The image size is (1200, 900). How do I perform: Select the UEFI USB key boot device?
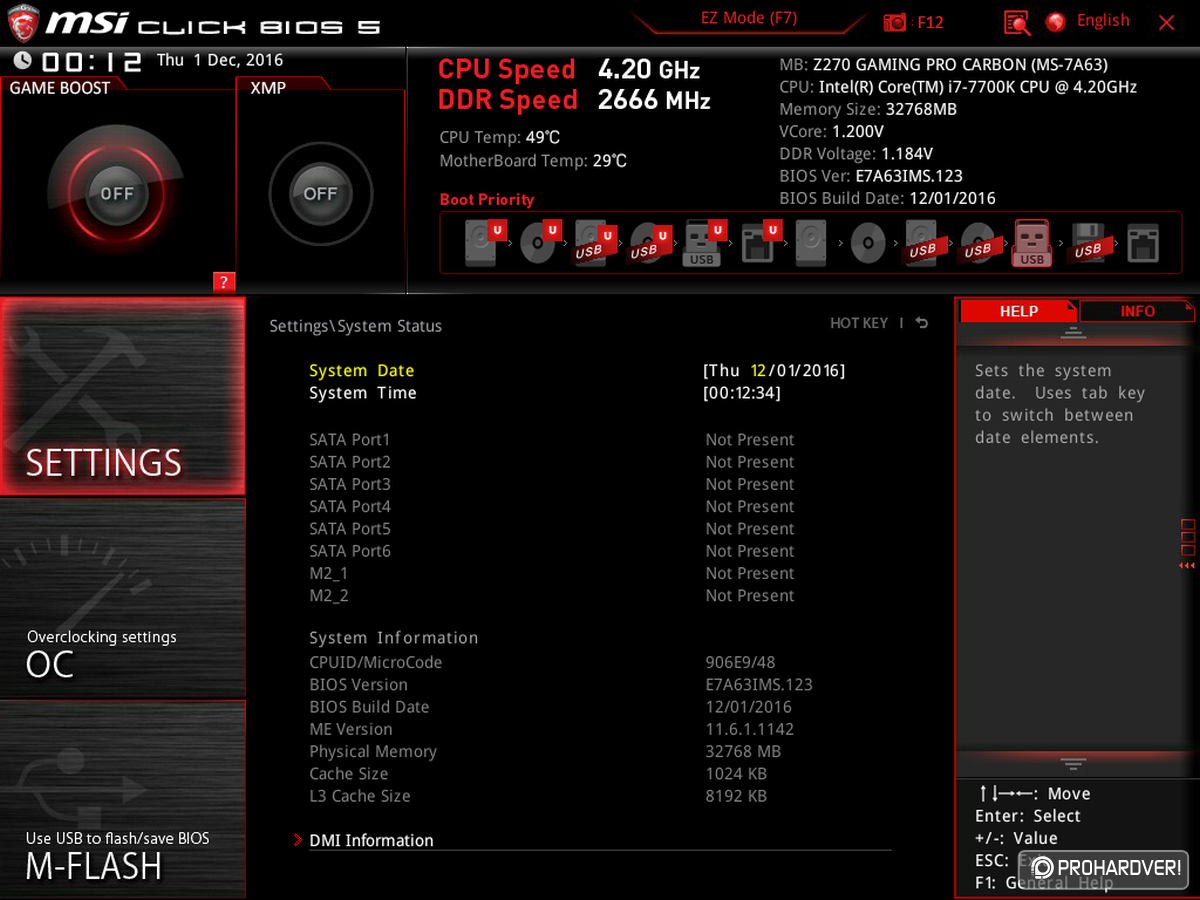click(x=703, y=243)
